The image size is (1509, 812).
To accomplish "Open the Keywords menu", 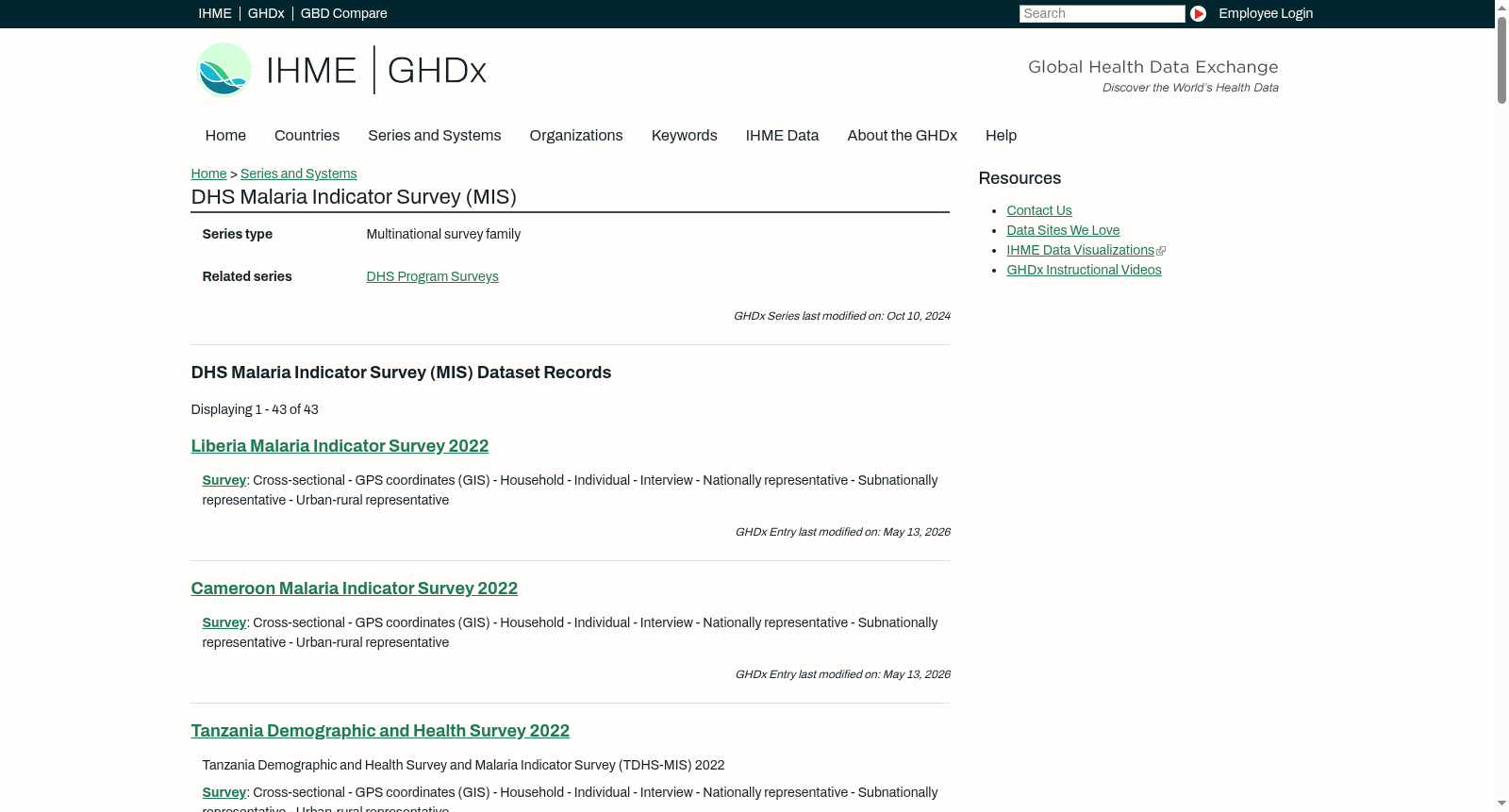I will point(685,136).
